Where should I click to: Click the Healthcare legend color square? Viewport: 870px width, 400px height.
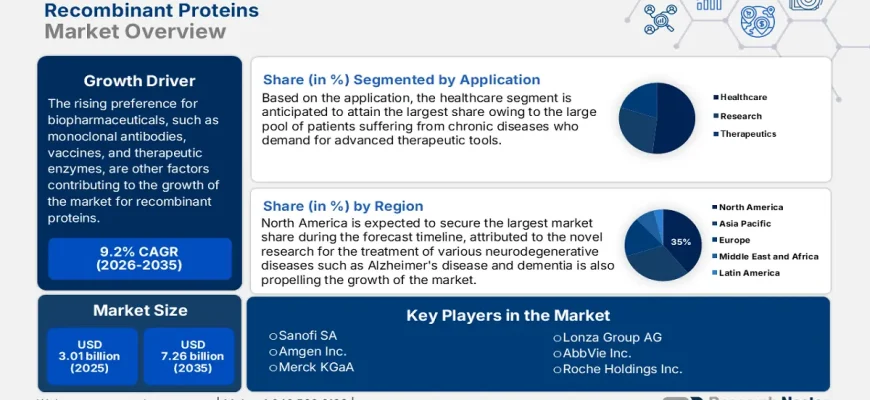pos(715,97)
